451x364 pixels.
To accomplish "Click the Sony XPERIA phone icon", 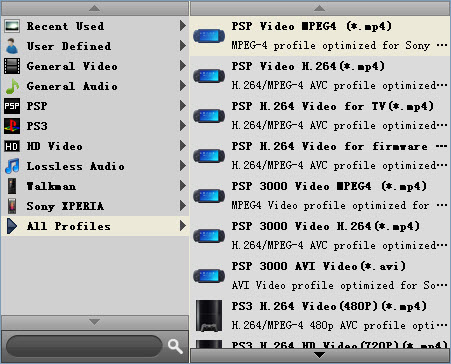I will point(12,206).
